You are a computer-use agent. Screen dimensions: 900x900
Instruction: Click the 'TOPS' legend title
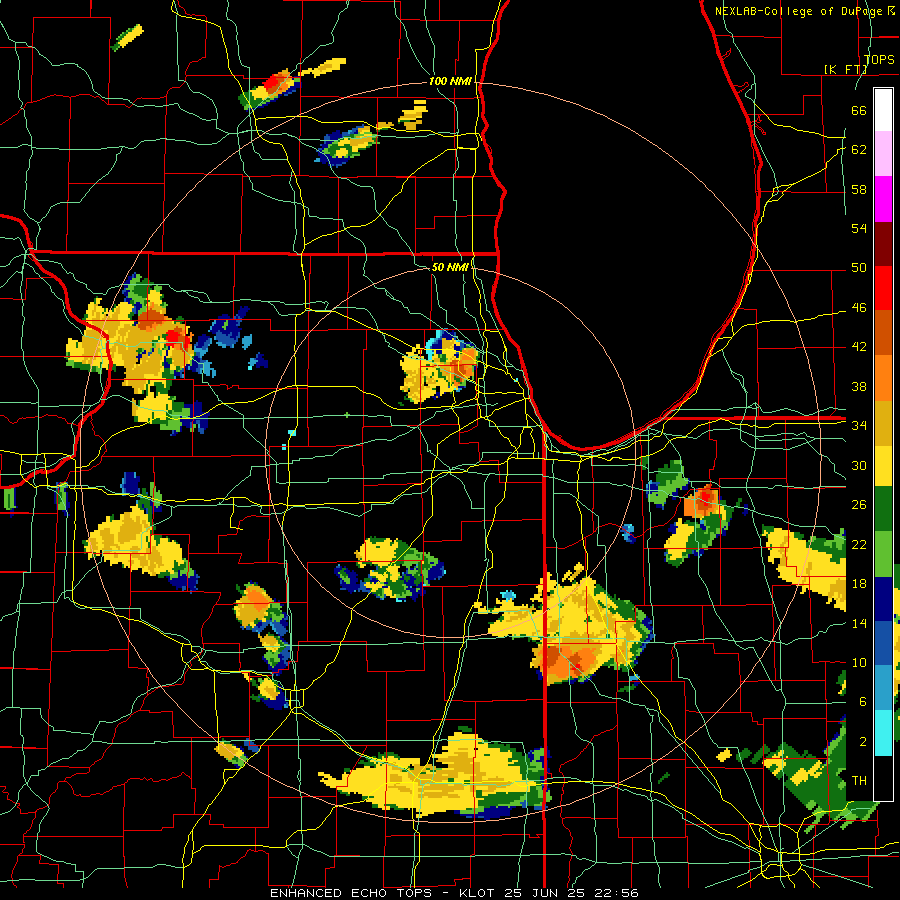879,59
